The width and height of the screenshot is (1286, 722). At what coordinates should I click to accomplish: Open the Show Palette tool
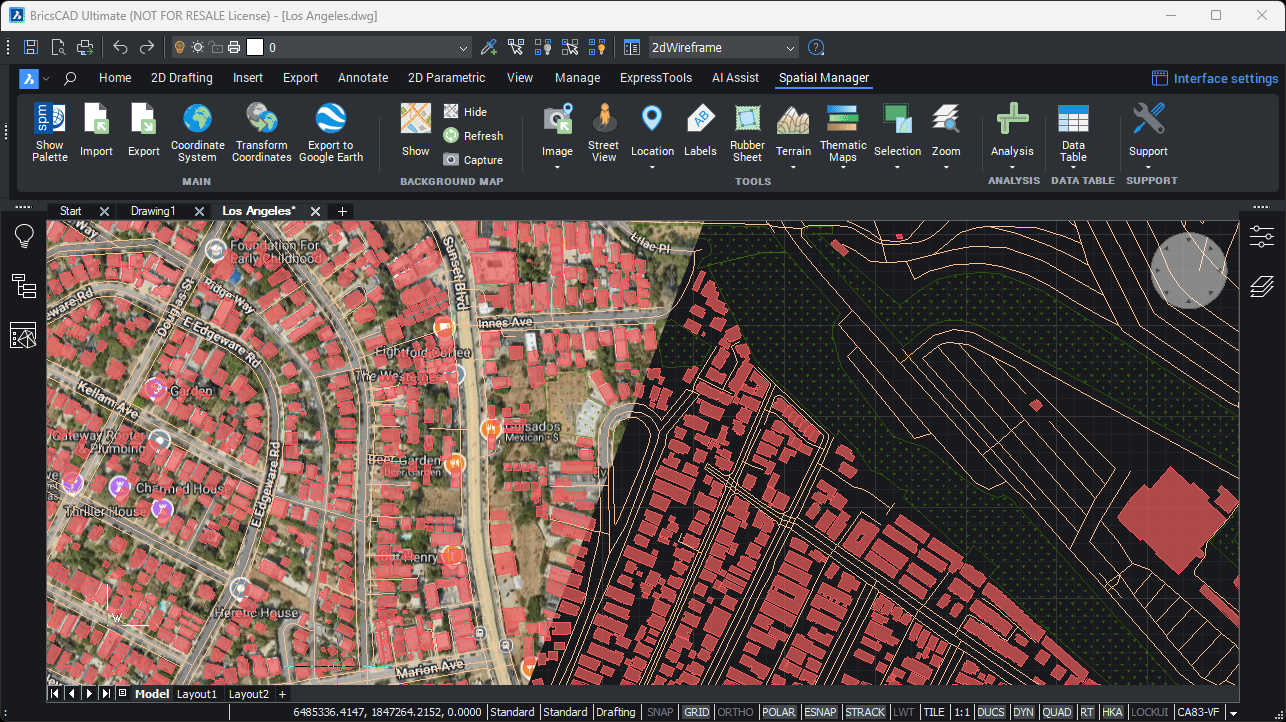[x=50, y=132]
